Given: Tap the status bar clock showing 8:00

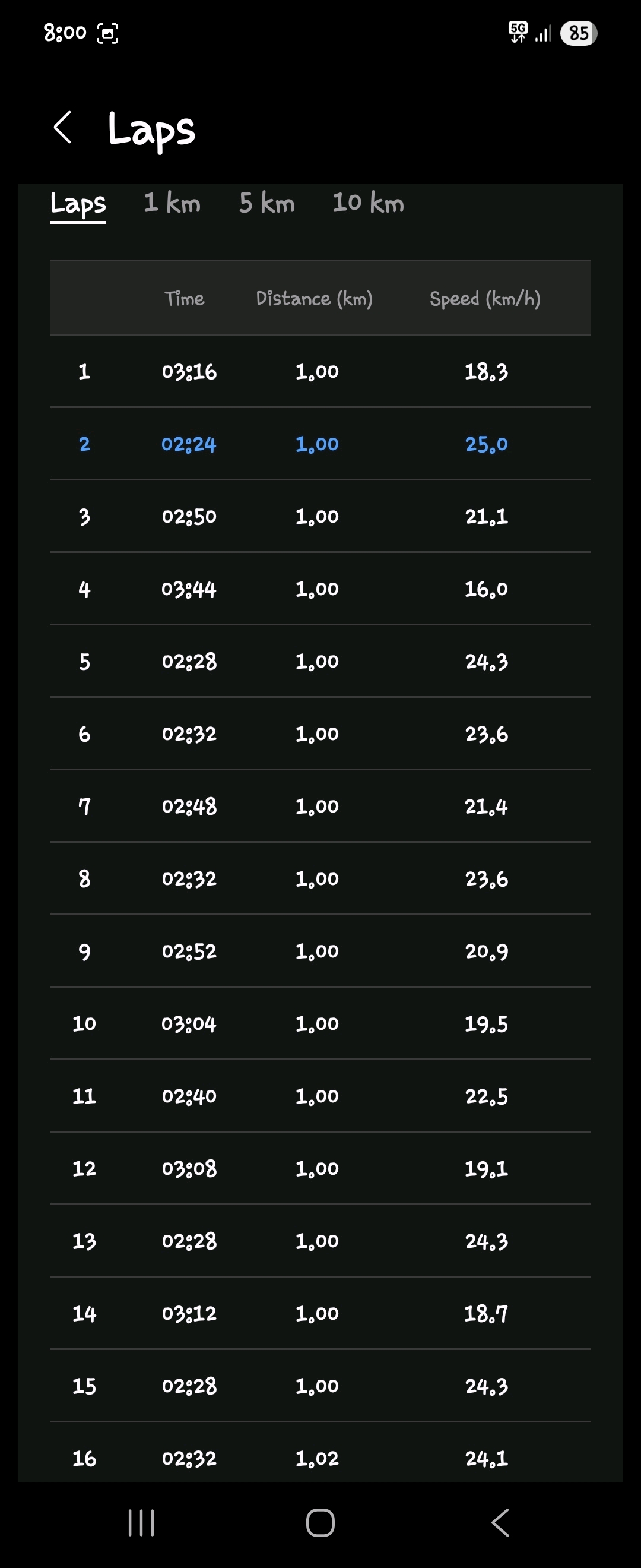Looking at the screenshot, I should point(65,32).
